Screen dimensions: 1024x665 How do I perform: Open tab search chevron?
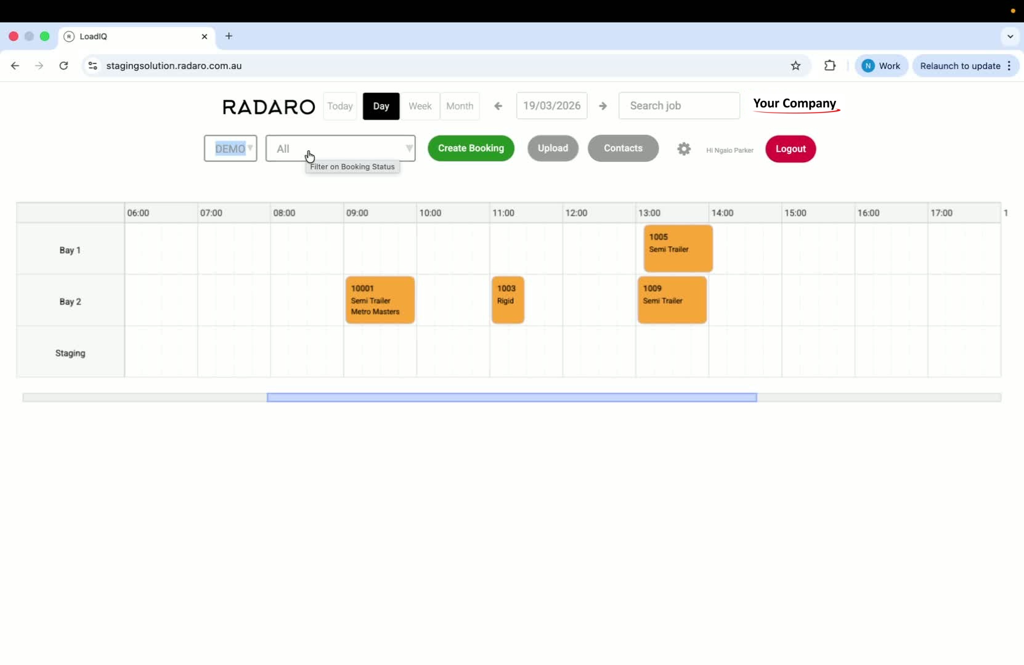[1010, 37]
